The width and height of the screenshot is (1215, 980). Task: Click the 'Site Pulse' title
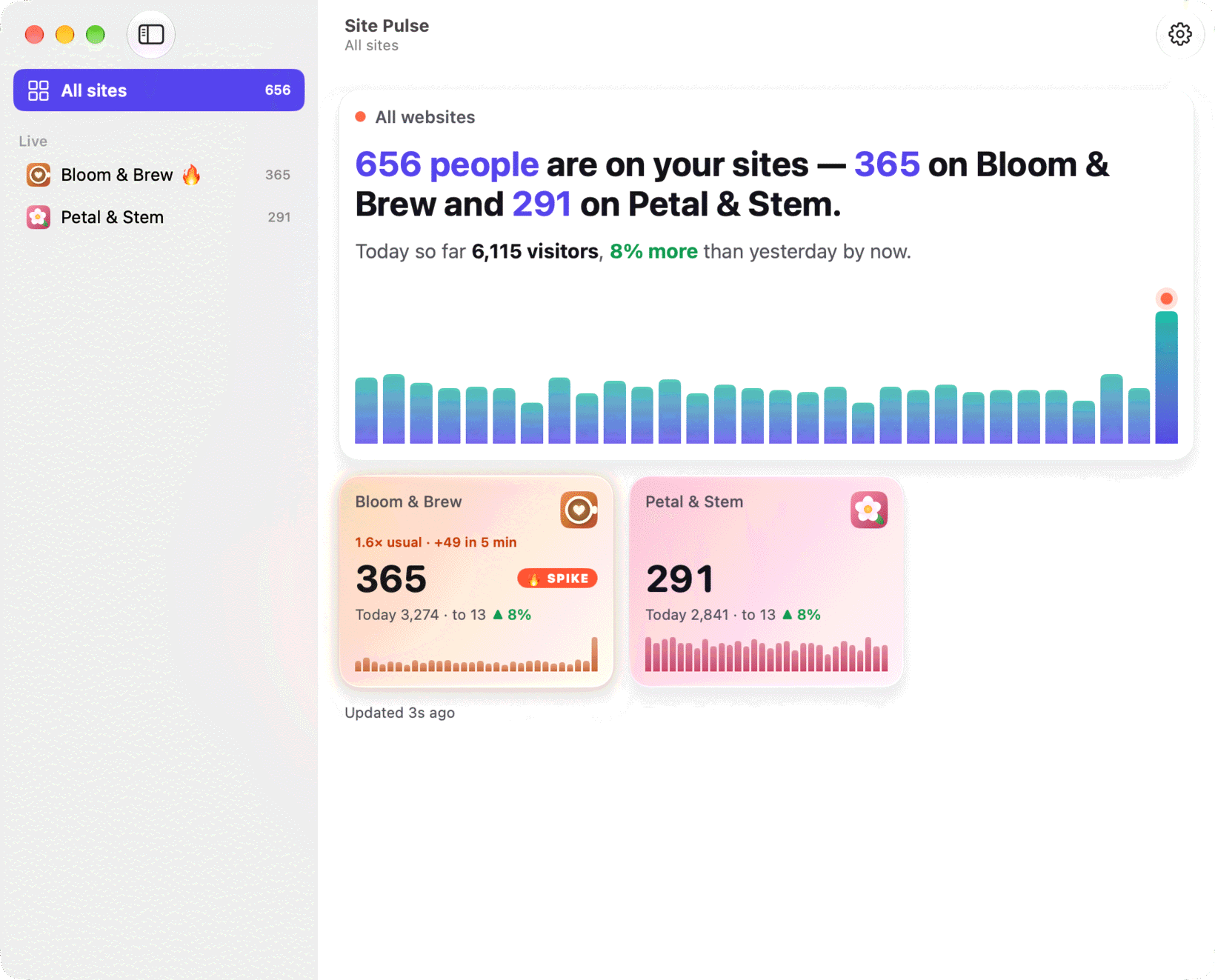[x=387, y=26]
